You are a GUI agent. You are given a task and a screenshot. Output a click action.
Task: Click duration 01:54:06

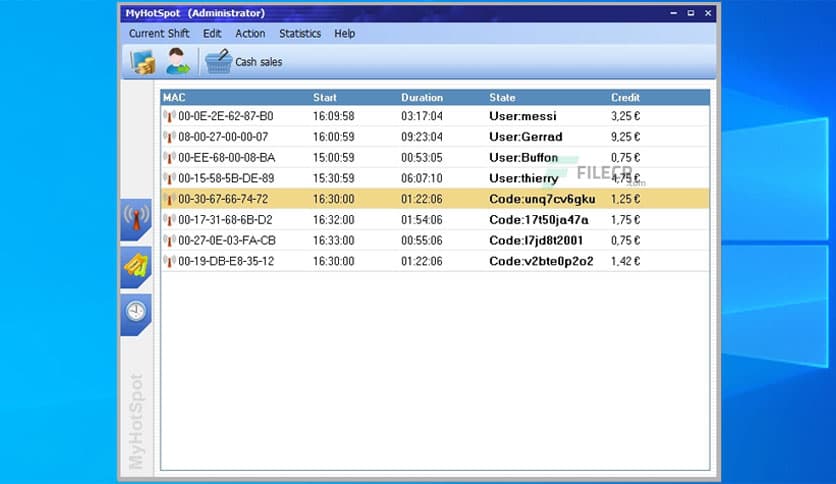click(x=422, y=220)
